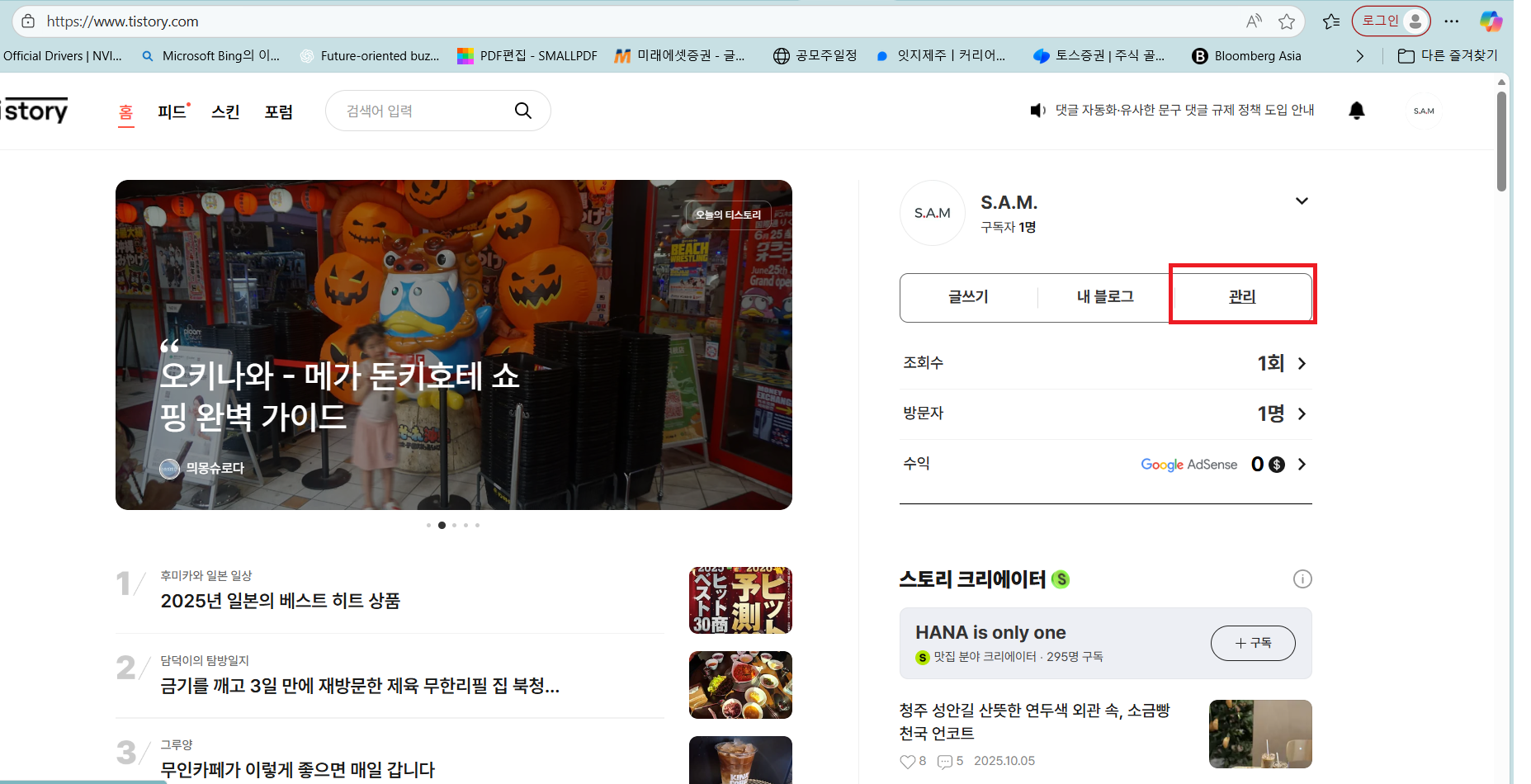The width and height of the screenshot is (1531, 784).
Task: Click the Google AdSense logo
Action: tap(1189, 465)
